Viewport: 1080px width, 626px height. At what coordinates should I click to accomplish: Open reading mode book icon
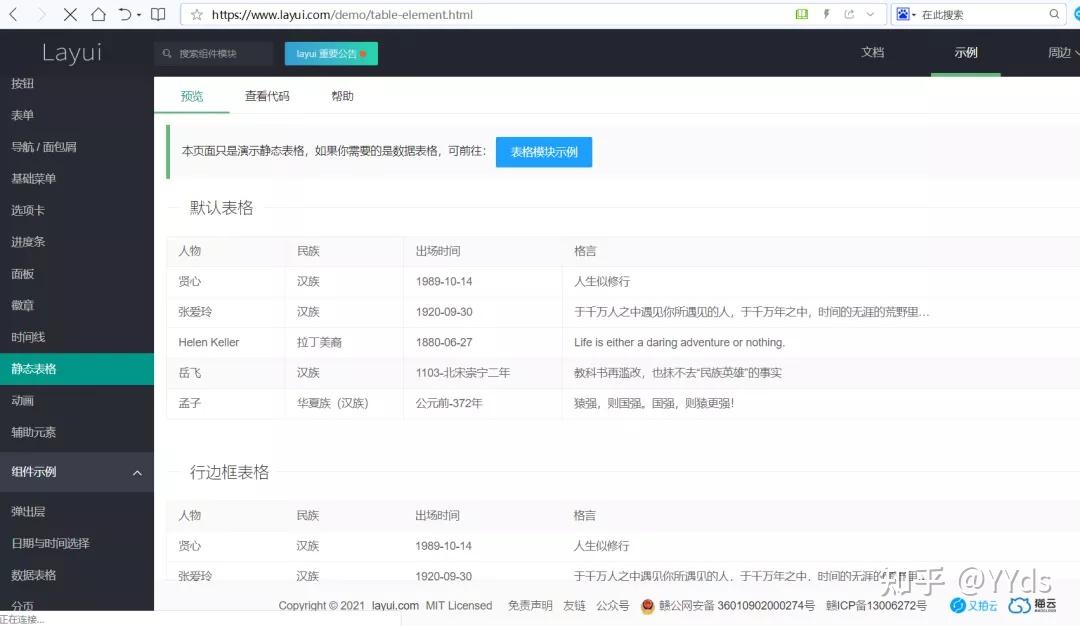(158, 14)
